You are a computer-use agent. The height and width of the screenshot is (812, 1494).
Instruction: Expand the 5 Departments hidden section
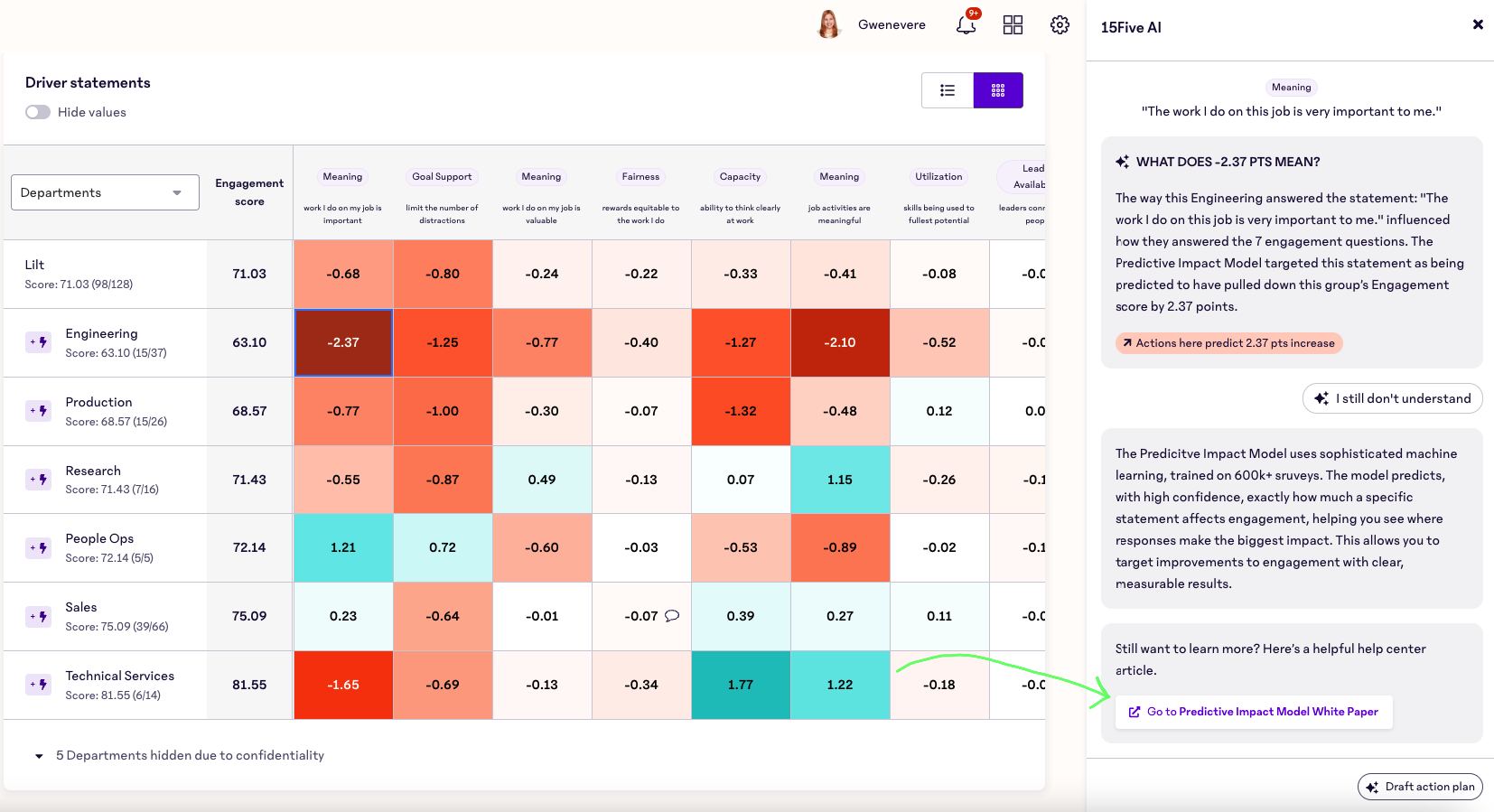39,756
